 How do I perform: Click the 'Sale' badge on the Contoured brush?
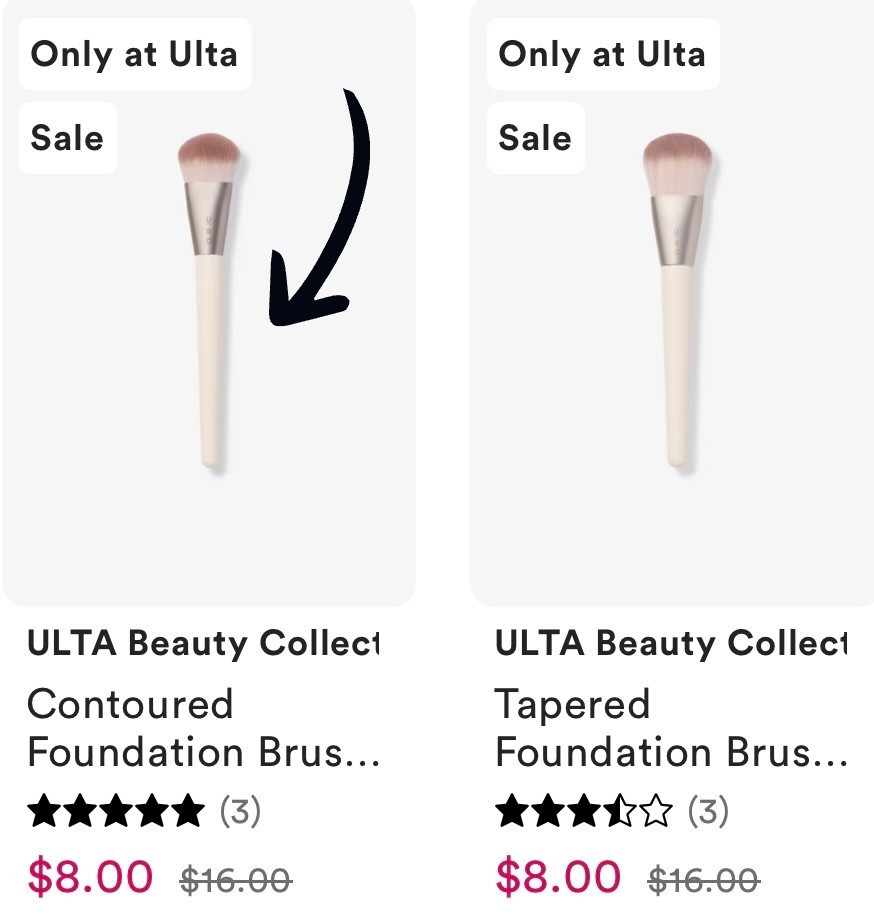pos(67,139)
